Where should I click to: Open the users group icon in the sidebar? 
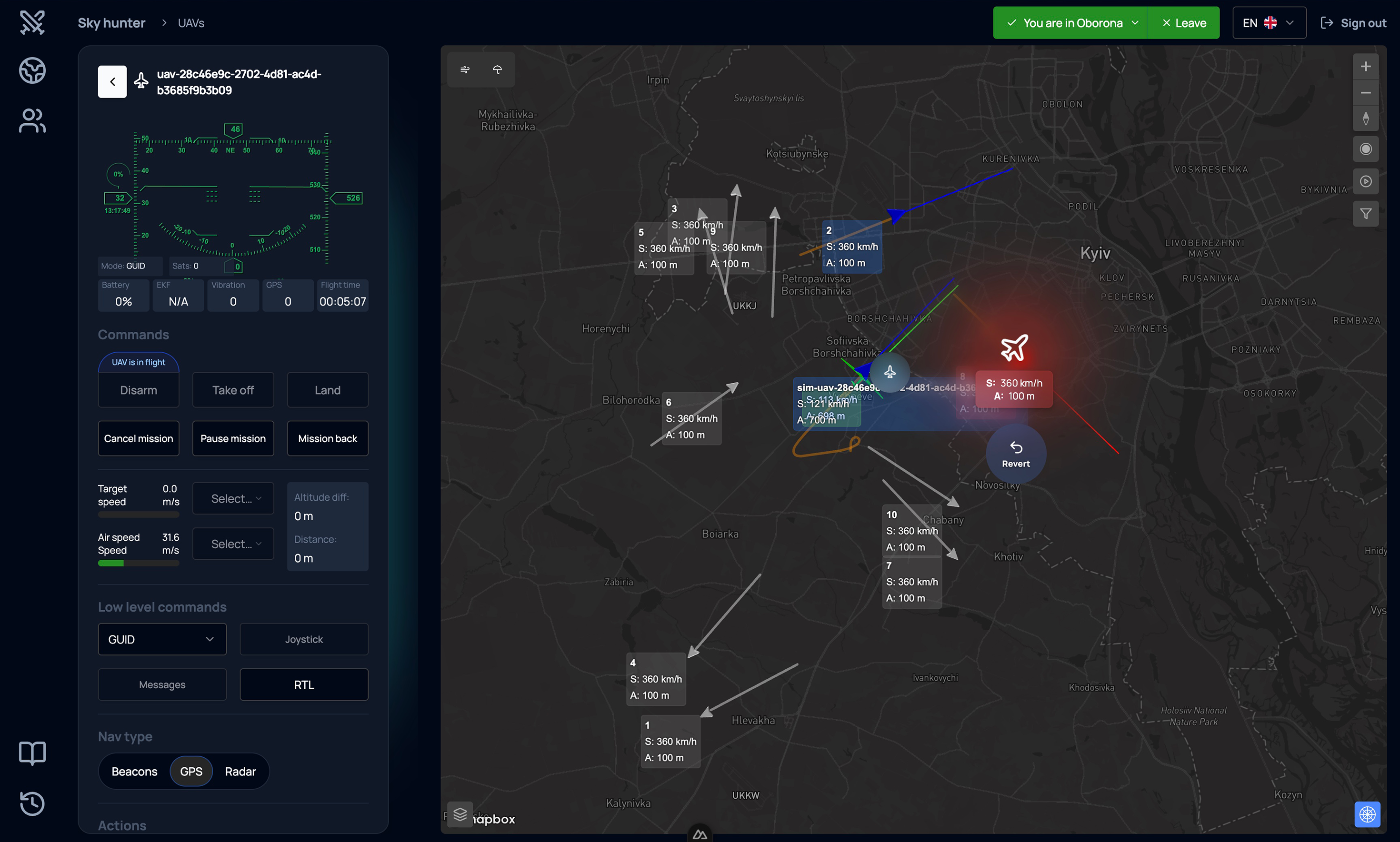[32, 121]
